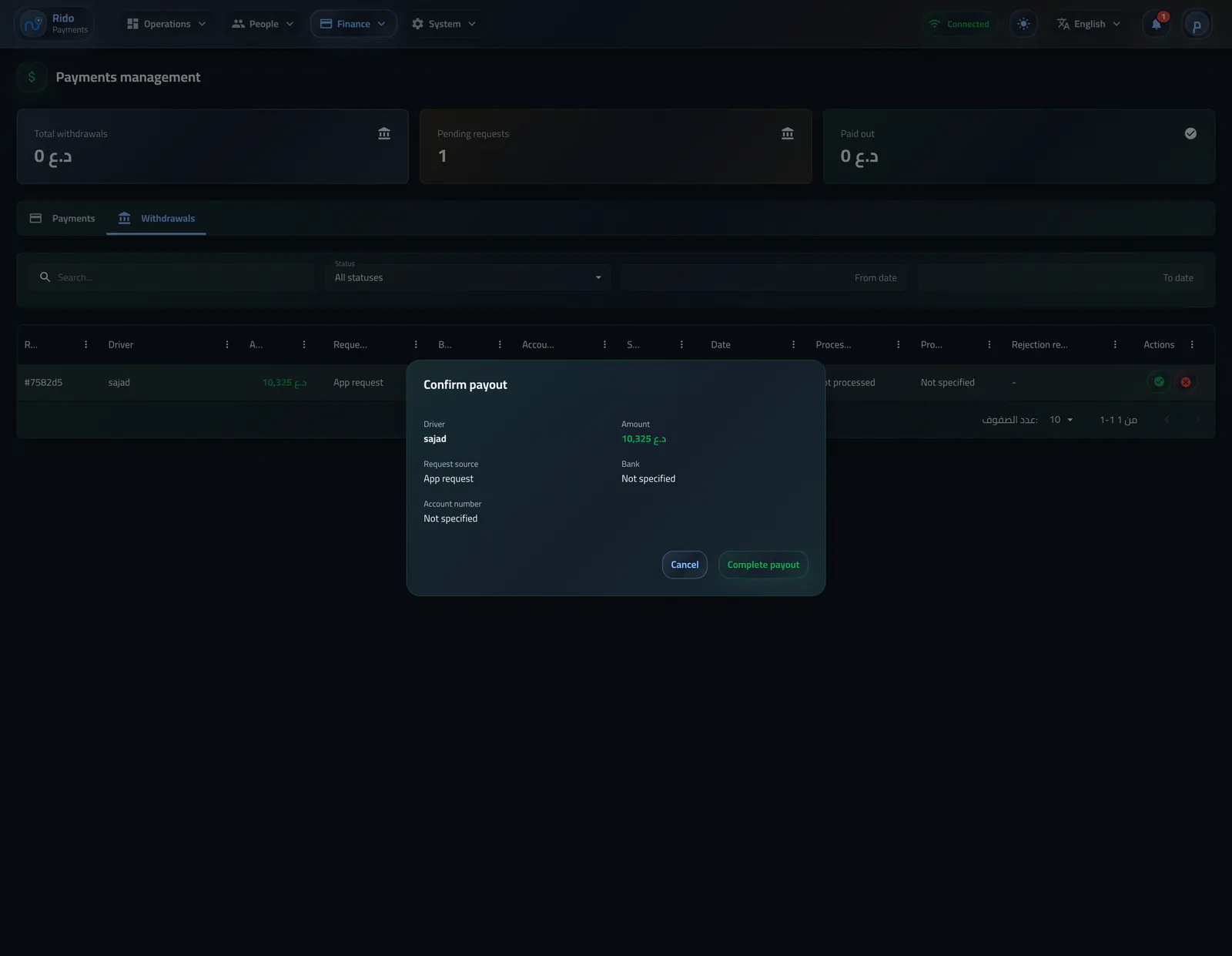Screen dimensions: 1232x956
Task: Click the Pending requests bank icon
Action: 787,133
